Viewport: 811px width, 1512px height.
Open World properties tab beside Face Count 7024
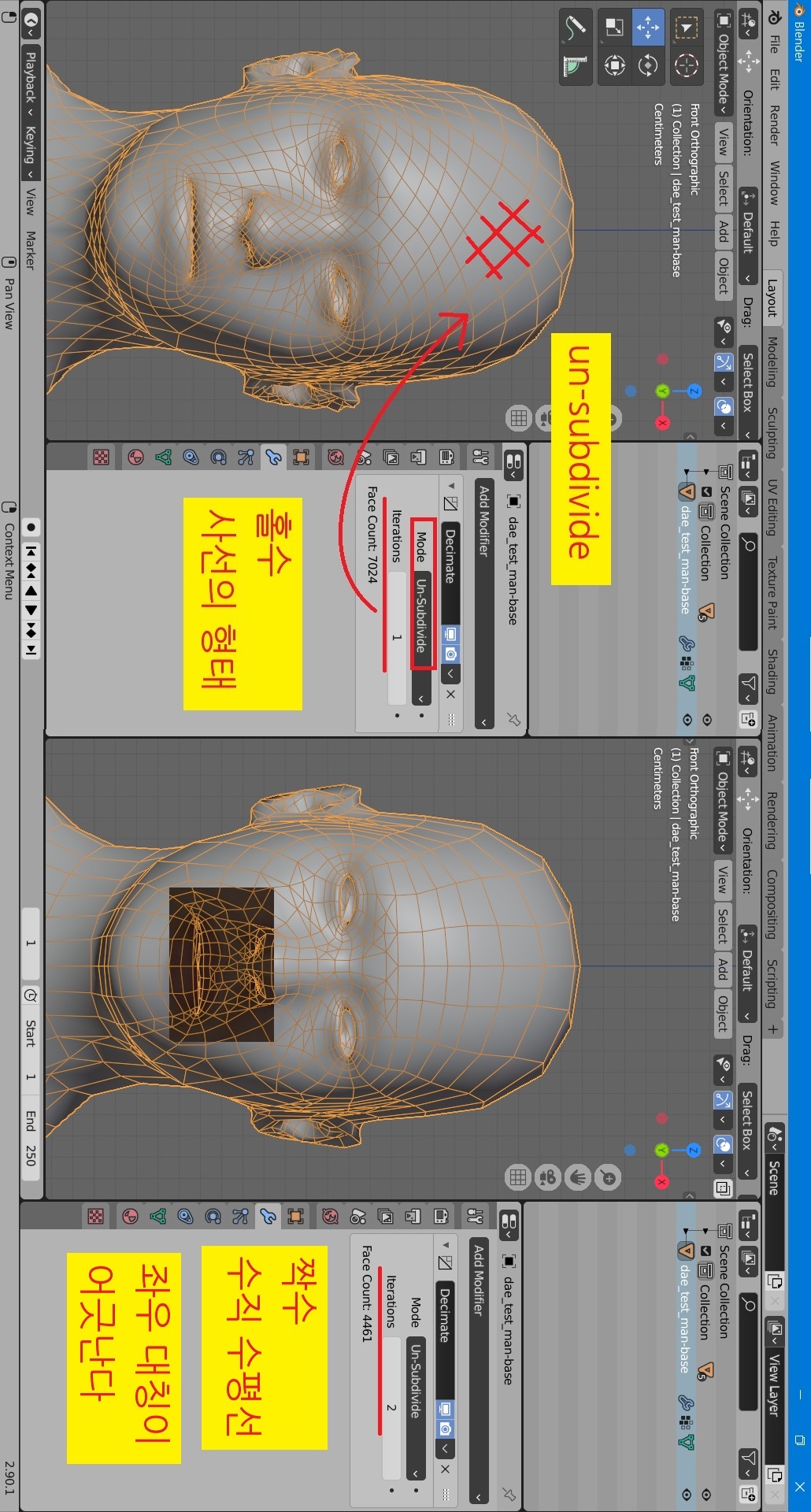(336, 457)
